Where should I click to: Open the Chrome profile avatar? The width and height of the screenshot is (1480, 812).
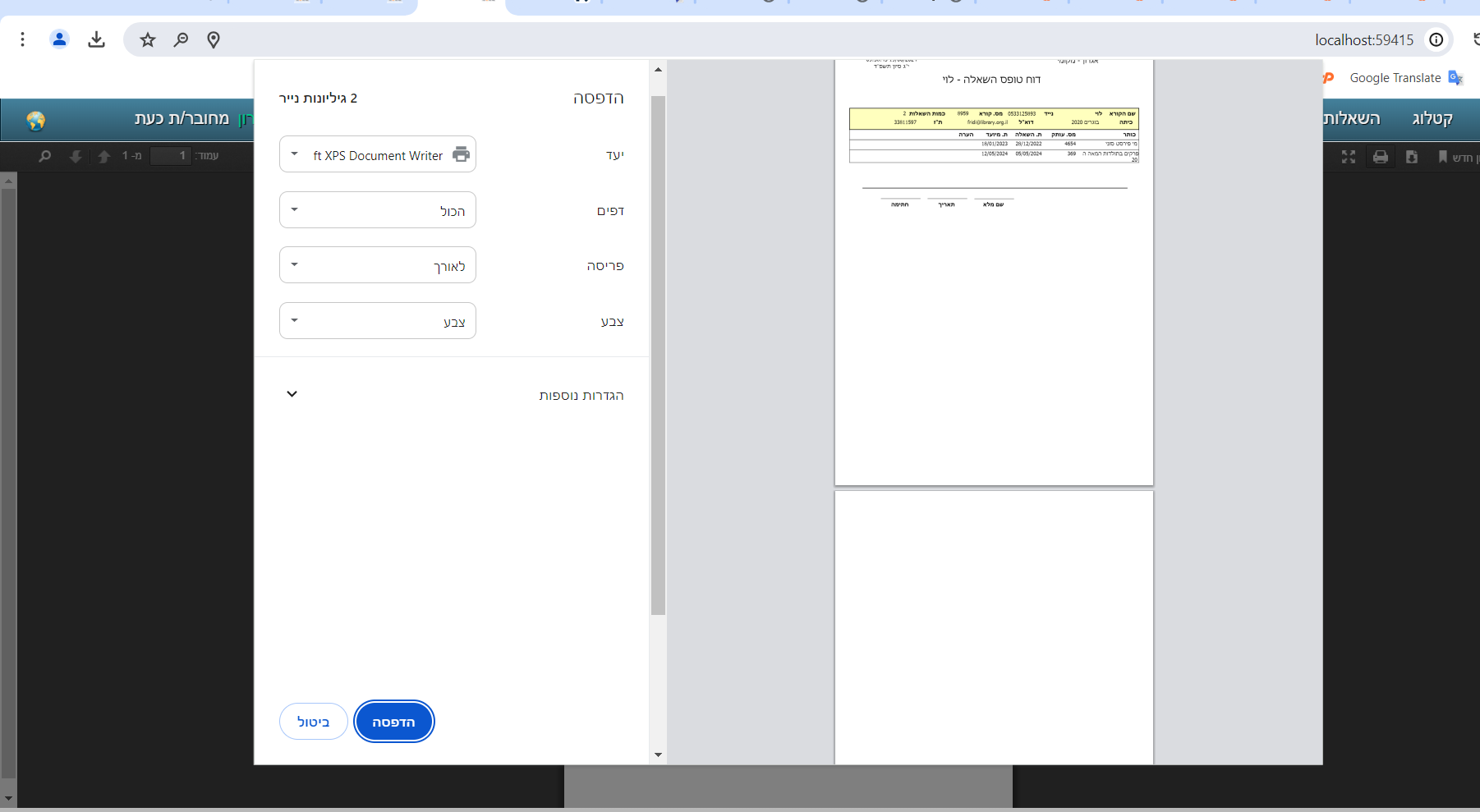(59, 39)
